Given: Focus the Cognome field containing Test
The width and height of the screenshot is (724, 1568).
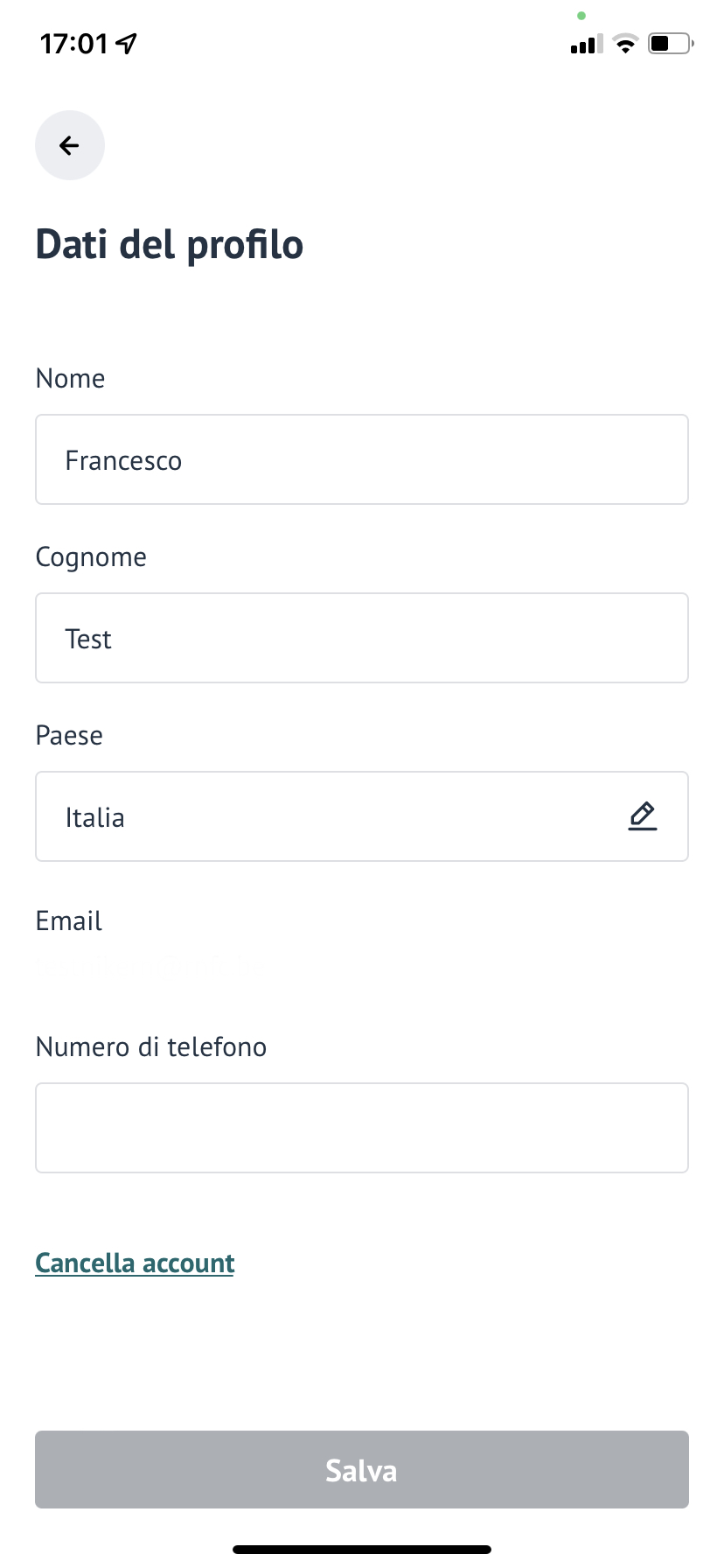Looking at the screenshot, I should coord(362,638).
